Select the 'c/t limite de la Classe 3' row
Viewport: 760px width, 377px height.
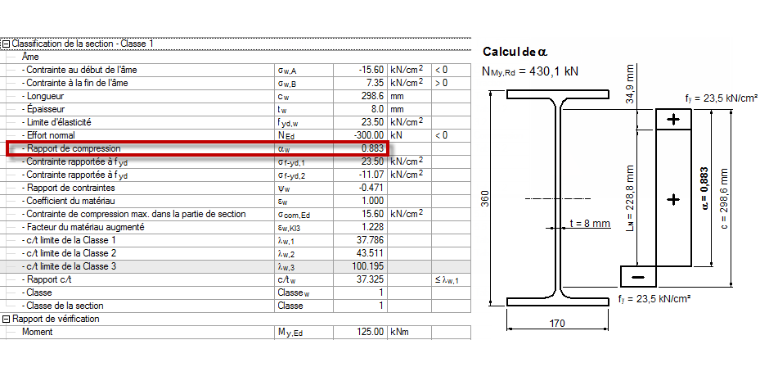pos(236,266)
